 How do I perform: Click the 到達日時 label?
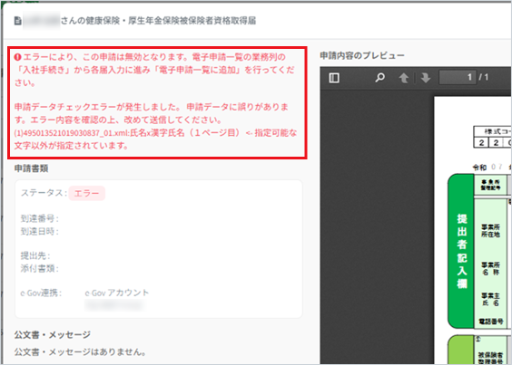[x=40, y=231]
